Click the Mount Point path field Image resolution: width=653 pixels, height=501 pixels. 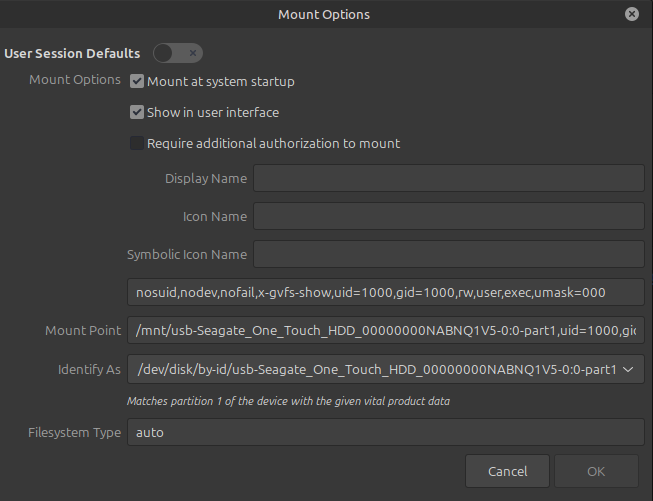[x=385, y=330]
